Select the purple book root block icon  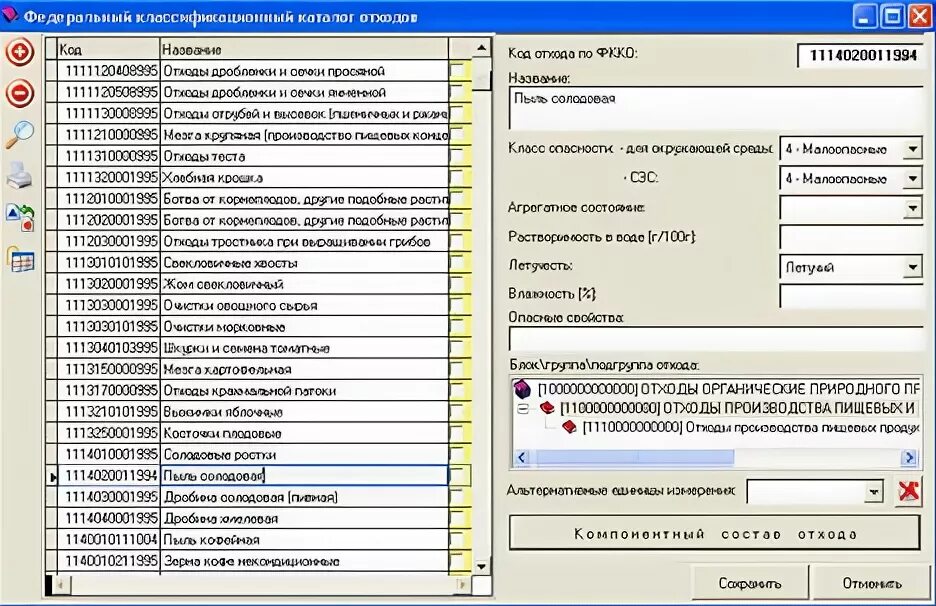[x=522, y=389]
